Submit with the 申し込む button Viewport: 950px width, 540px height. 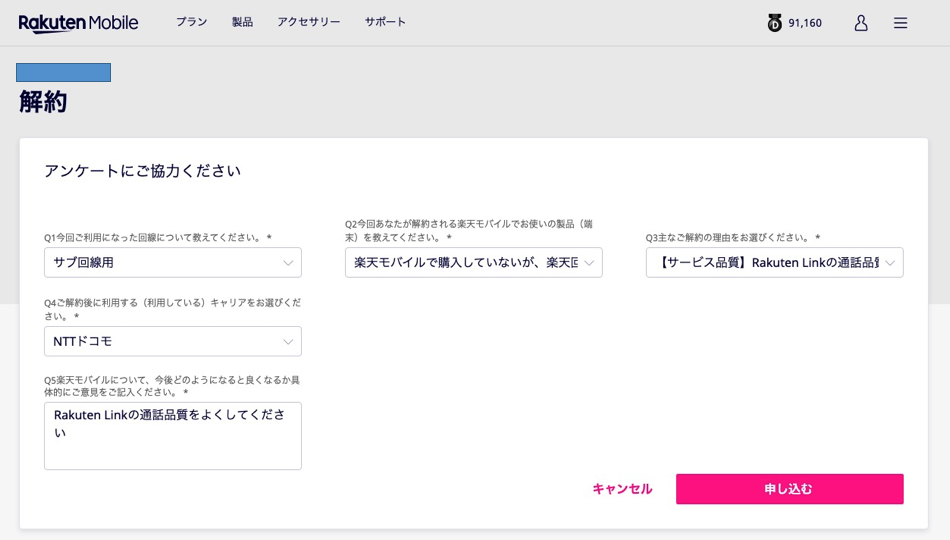(789, 489)
